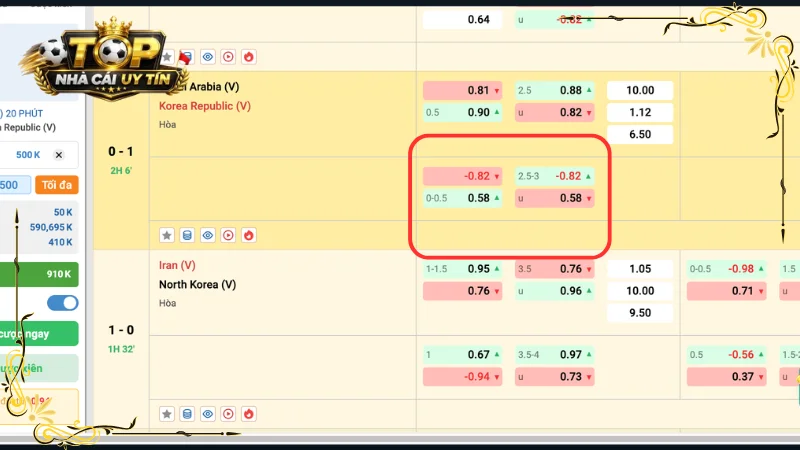Viewport: 800px width, 450px height.
Task: Click the green cược ngay button
Action: point(39,334)
